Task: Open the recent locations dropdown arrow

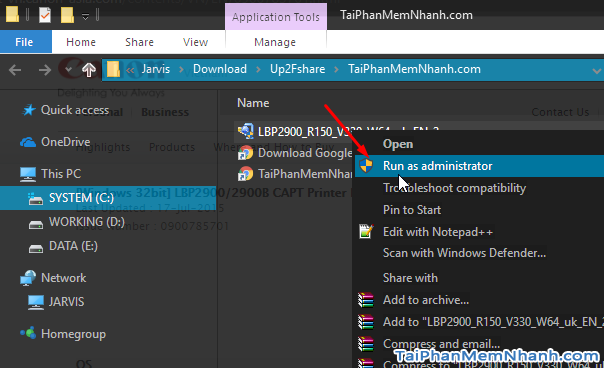Action: point(69,70)
